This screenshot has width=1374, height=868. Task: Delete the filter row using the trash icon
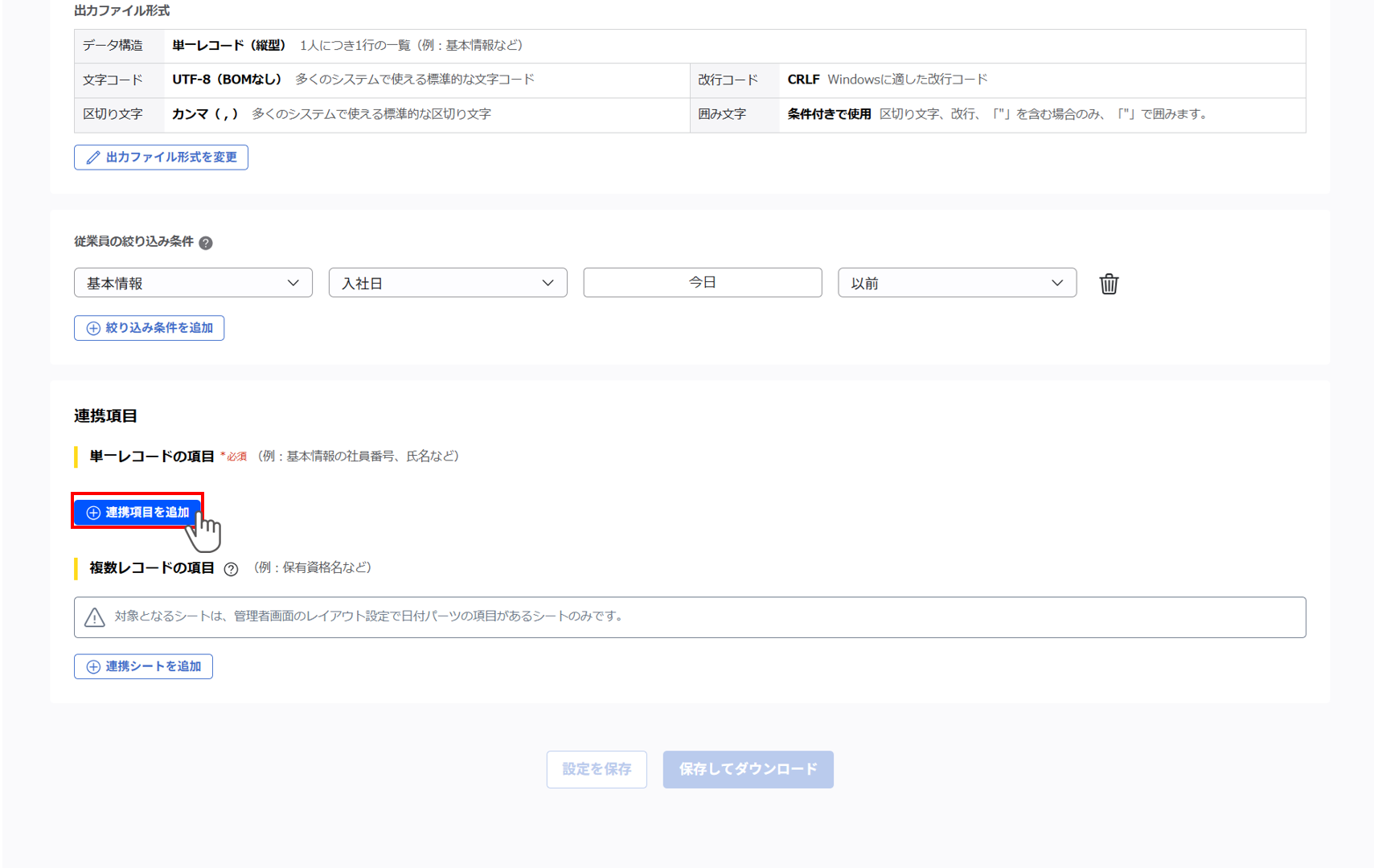pyautogui.click(x=1109, y=283)
